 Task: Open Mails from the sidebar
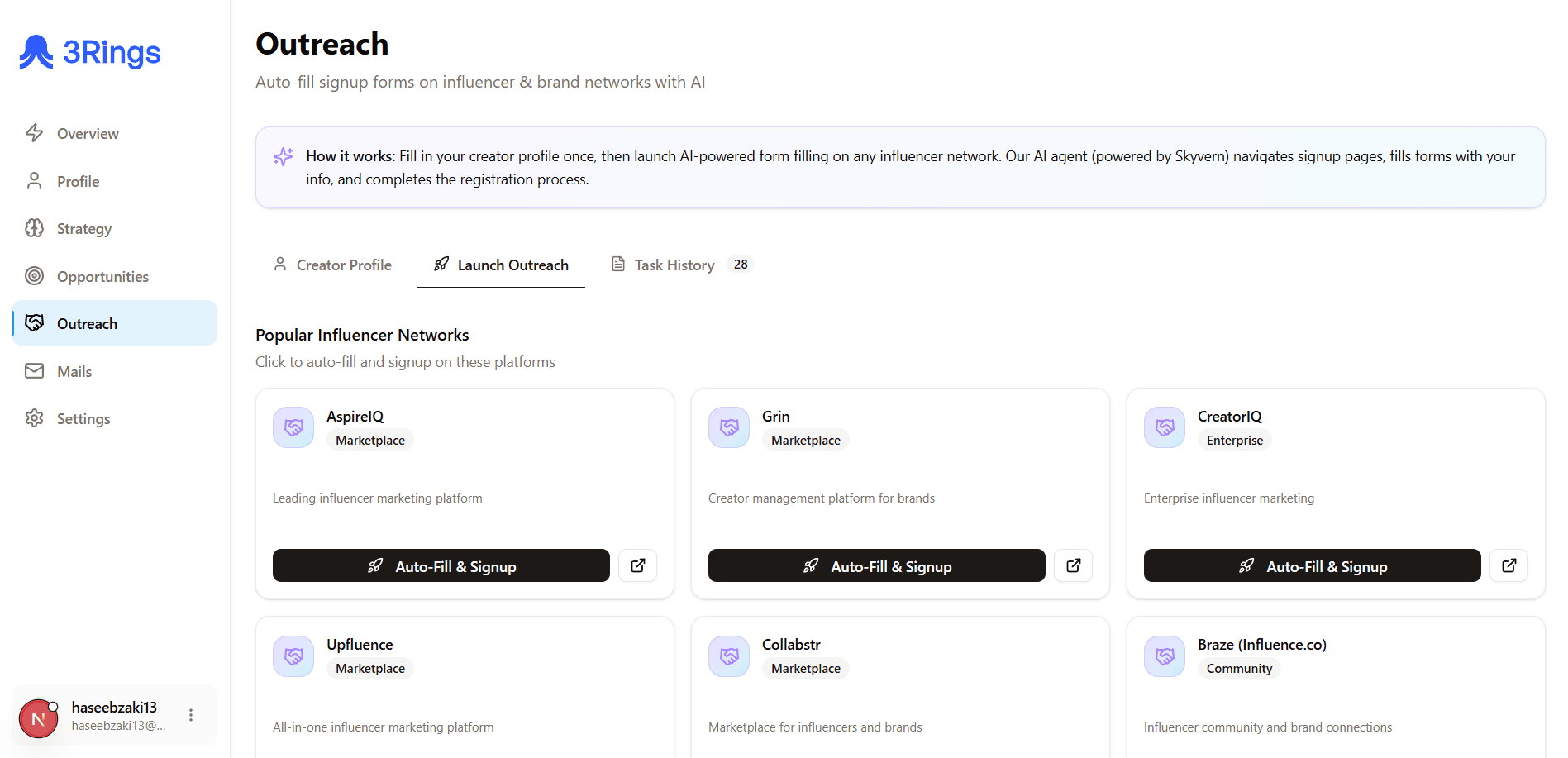pyautogui.click(x=74, y=372)
